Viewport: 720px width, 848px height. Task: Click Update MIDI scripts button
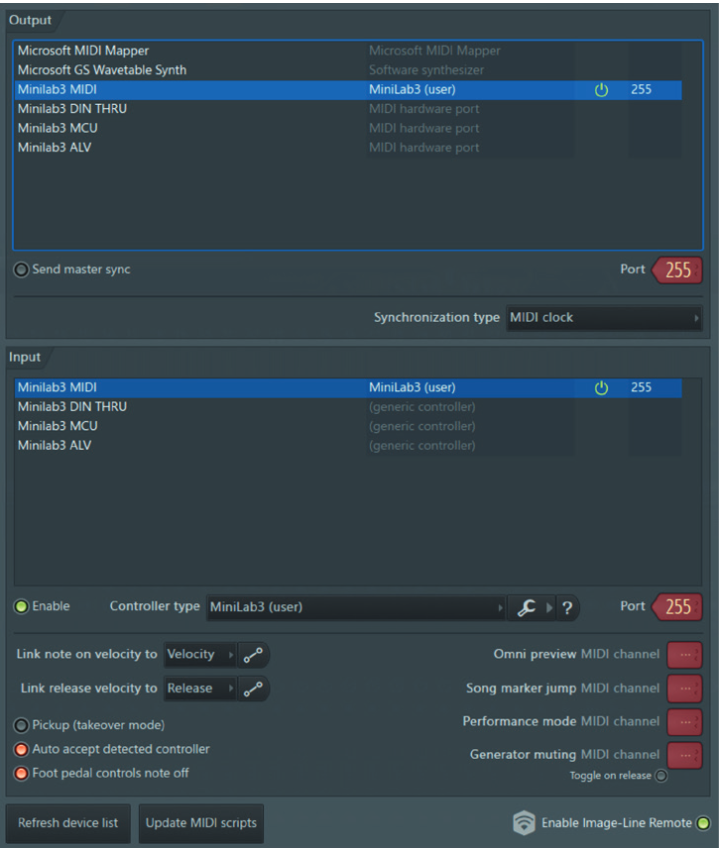(201, 823)
